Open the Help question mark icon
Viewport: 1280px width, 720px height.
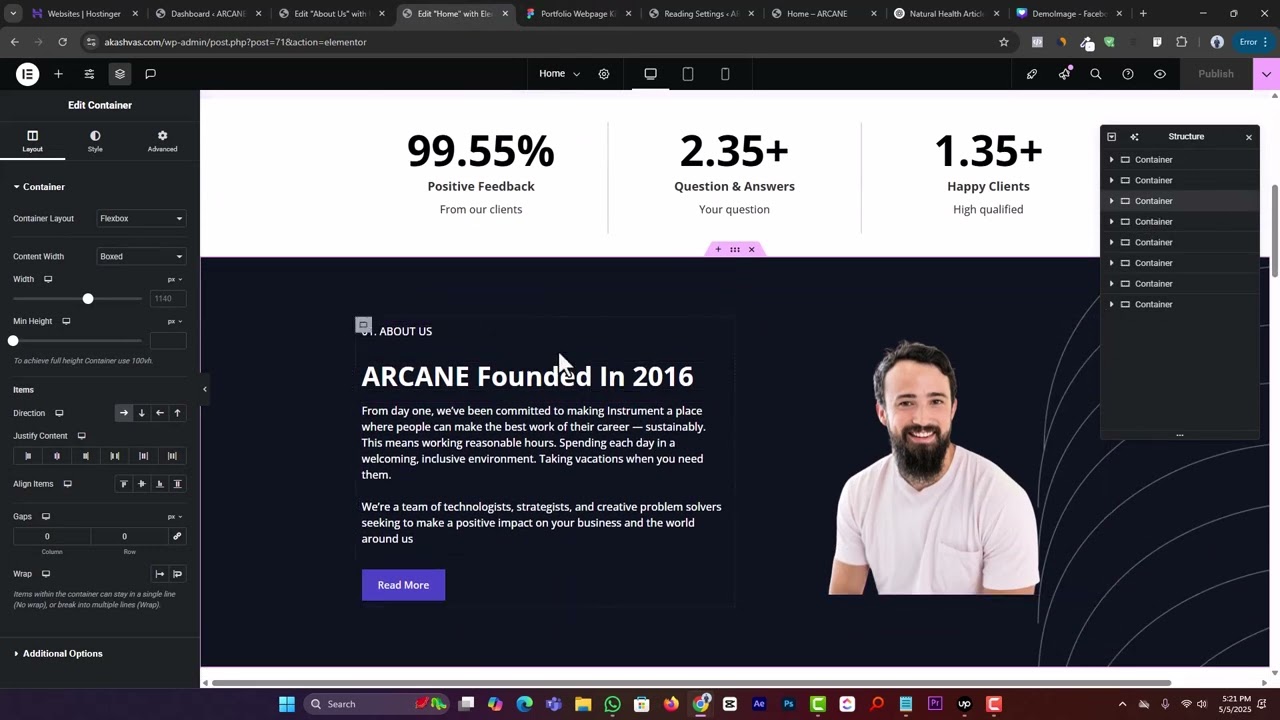(x=1128, y=74)
